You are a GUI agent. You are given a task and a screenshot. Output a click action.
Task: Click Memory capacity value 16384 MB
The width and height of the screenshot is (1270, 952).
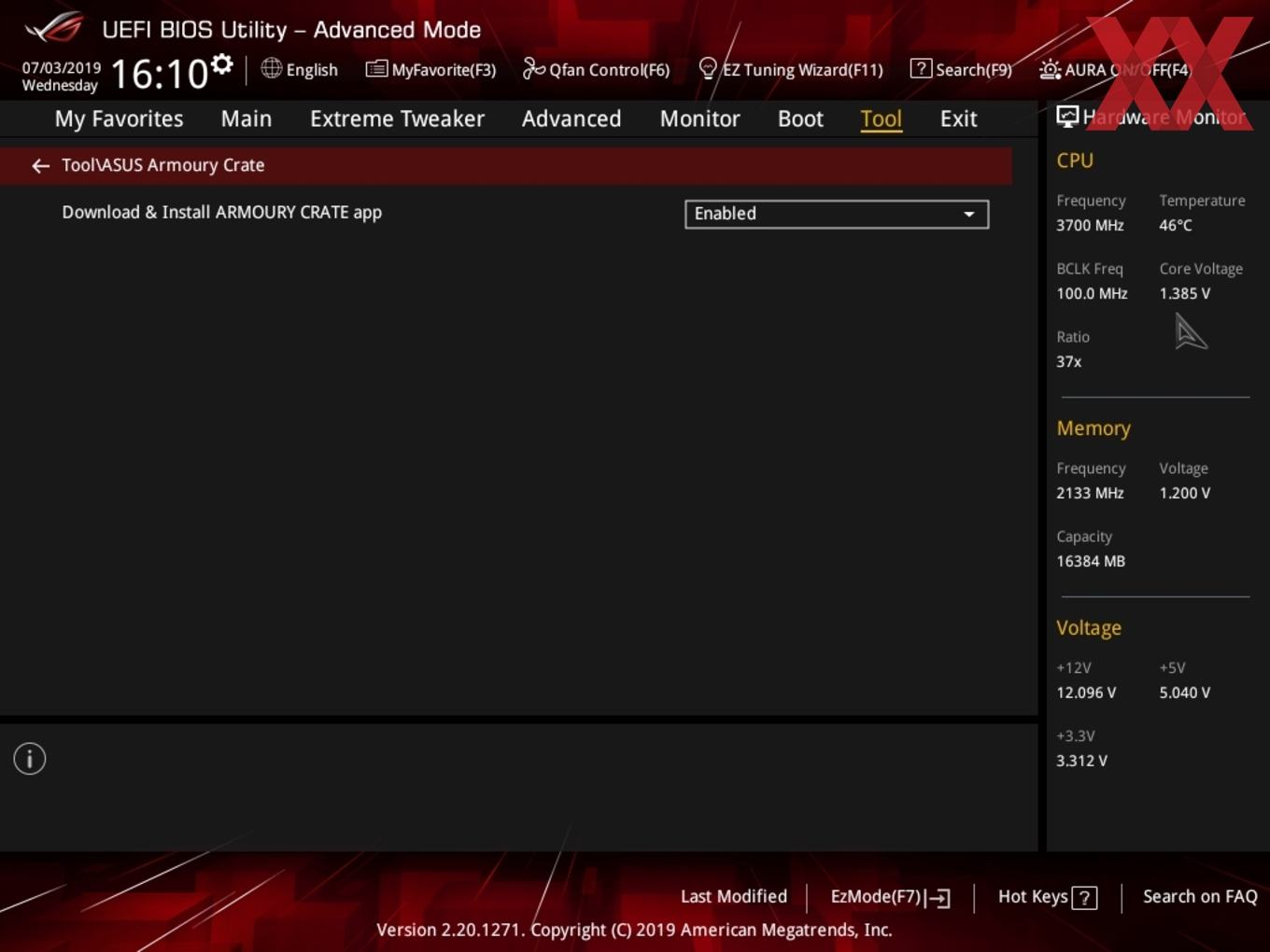[x=1091, y=562]
